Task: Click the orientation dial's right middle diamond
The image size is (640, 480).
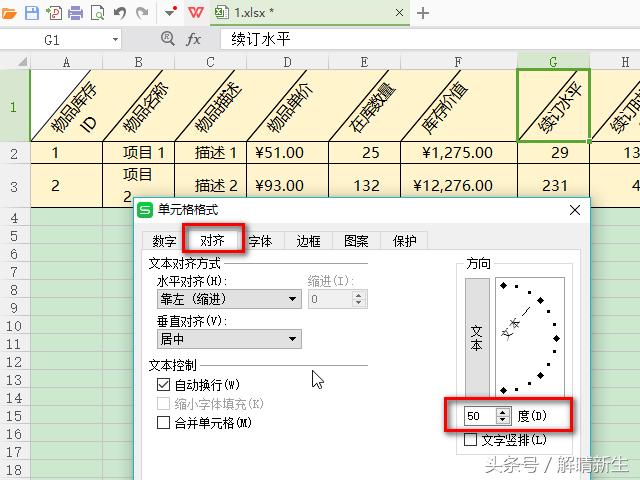Action: tap(556, 338)
